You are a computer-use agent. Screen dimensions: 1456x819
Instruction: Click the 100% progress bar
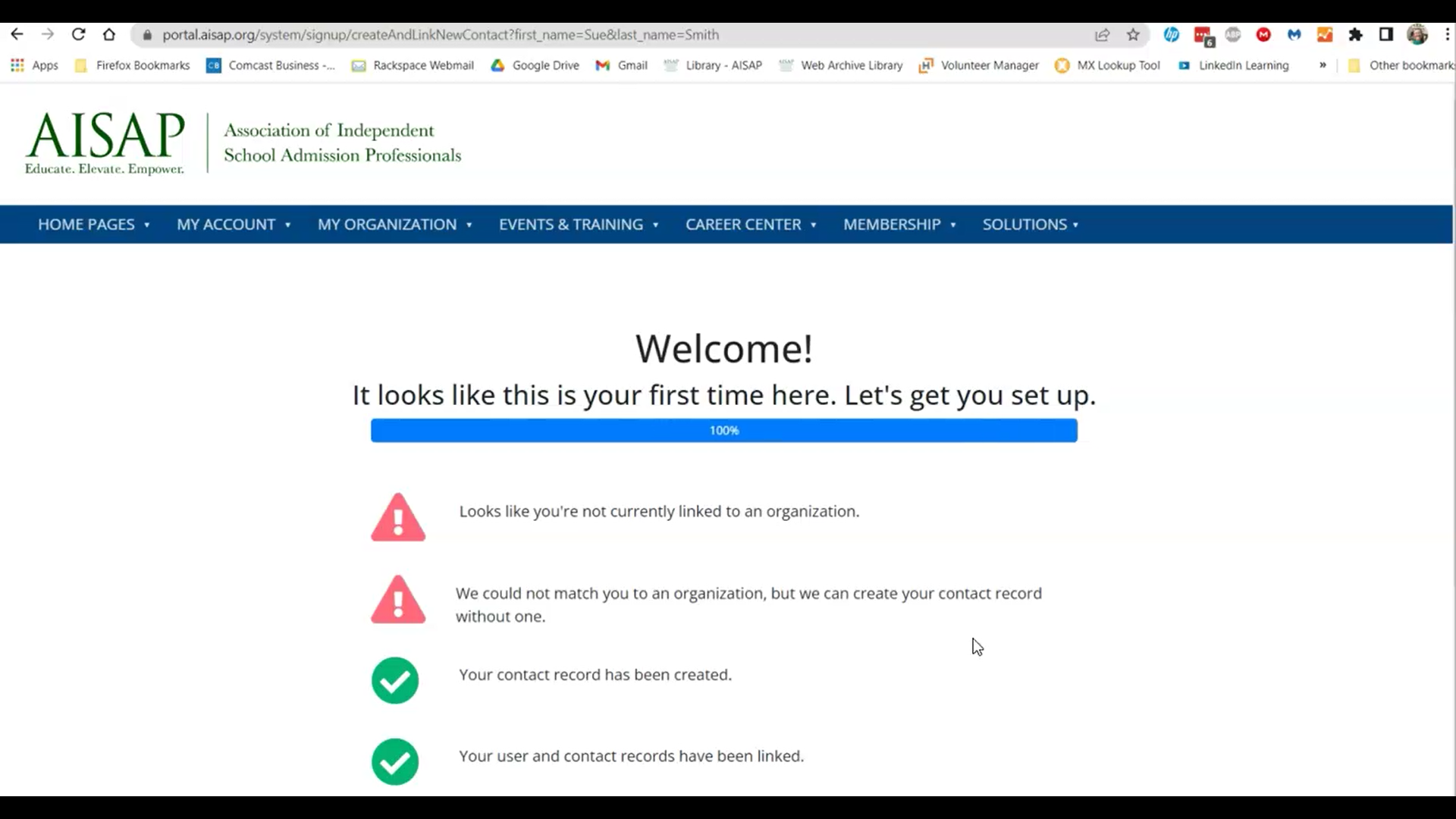coord(723,430)
